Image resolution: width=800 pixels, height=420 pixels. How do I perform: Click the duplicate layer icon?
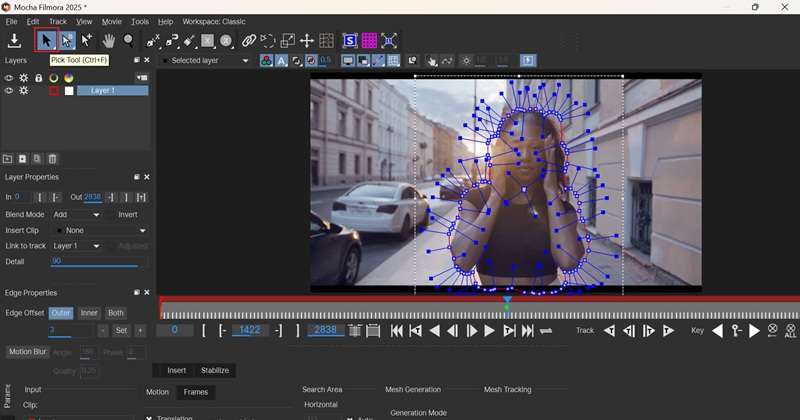[x=37, y=159]
